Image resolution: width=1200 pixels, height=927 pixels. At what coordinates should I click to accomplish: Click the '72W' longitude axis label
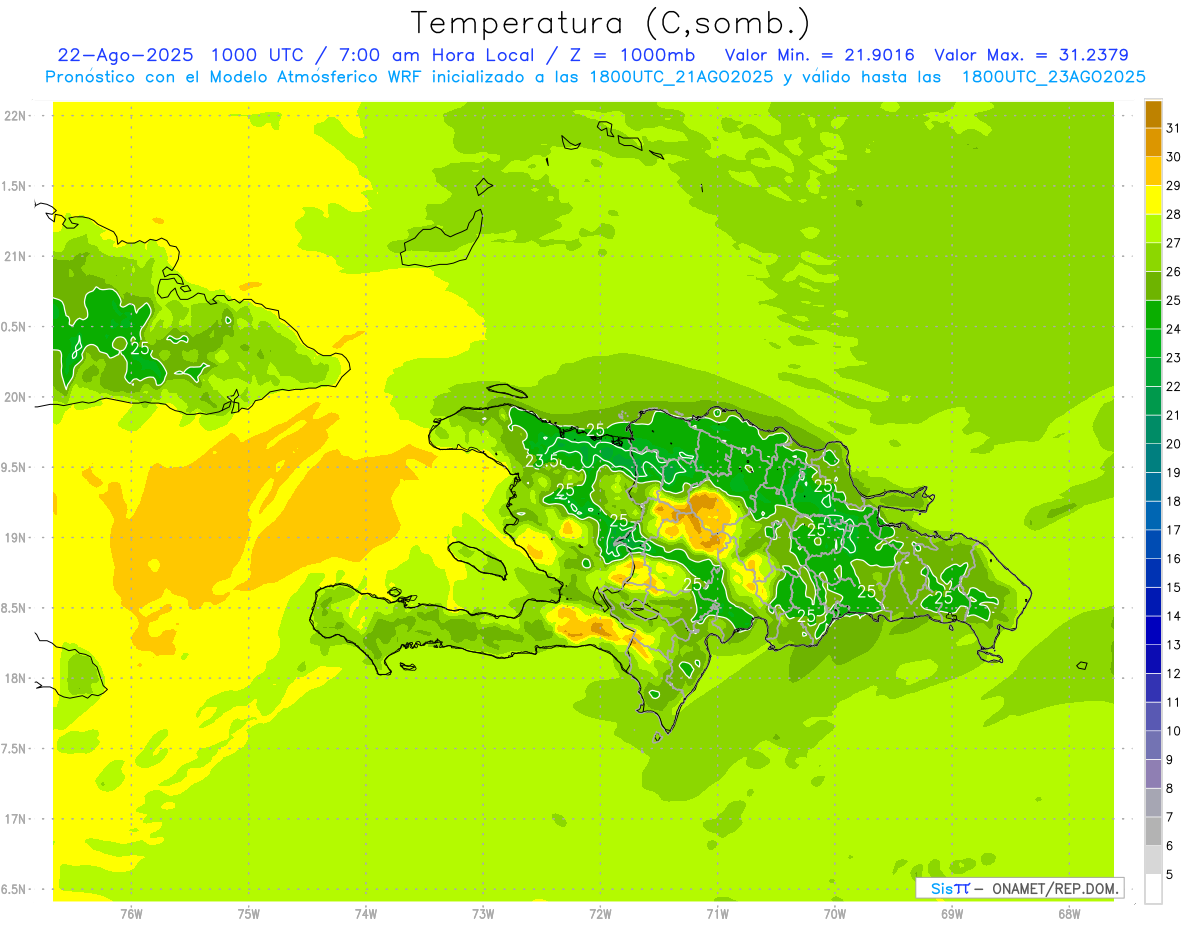click(x=600, y=914)
